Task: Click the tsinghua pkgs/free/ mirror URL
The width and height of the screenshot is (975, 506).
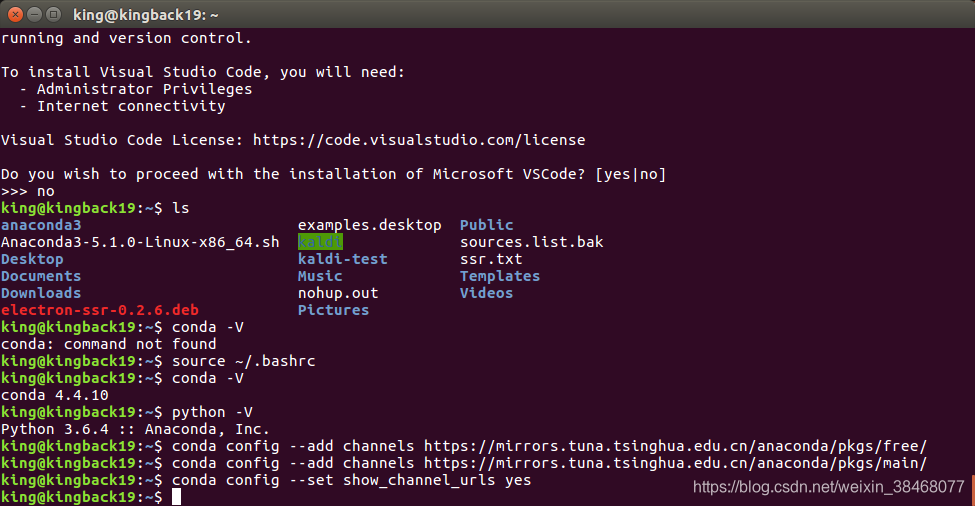Action: (675, 446)
